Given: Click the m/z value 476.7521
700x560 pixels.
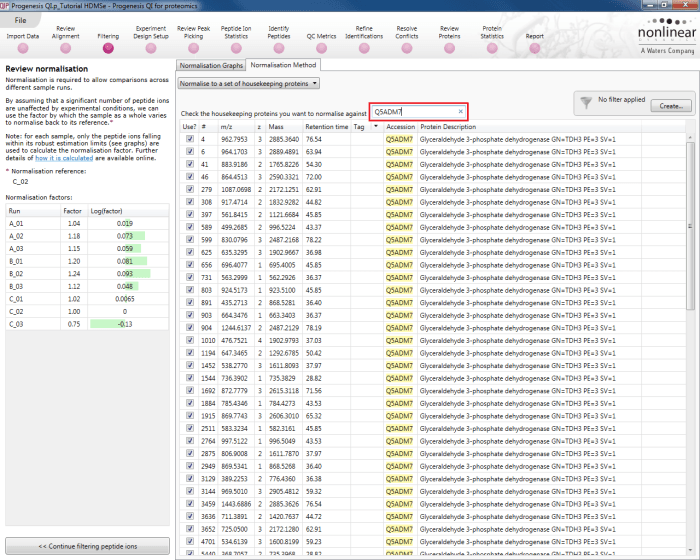Looking at the screenshot, I should (234, 340).
